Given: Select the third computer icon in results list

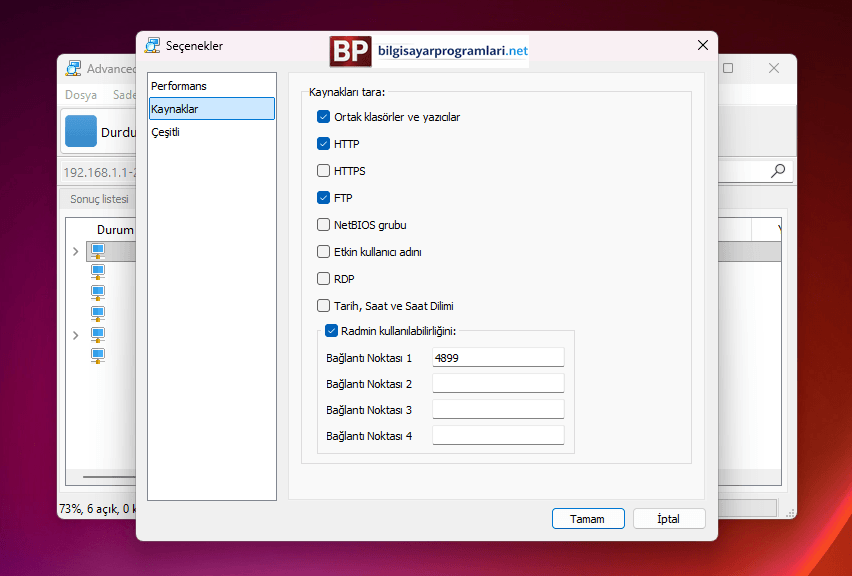Looking at the screenshot, I should [x=98, y=293].
